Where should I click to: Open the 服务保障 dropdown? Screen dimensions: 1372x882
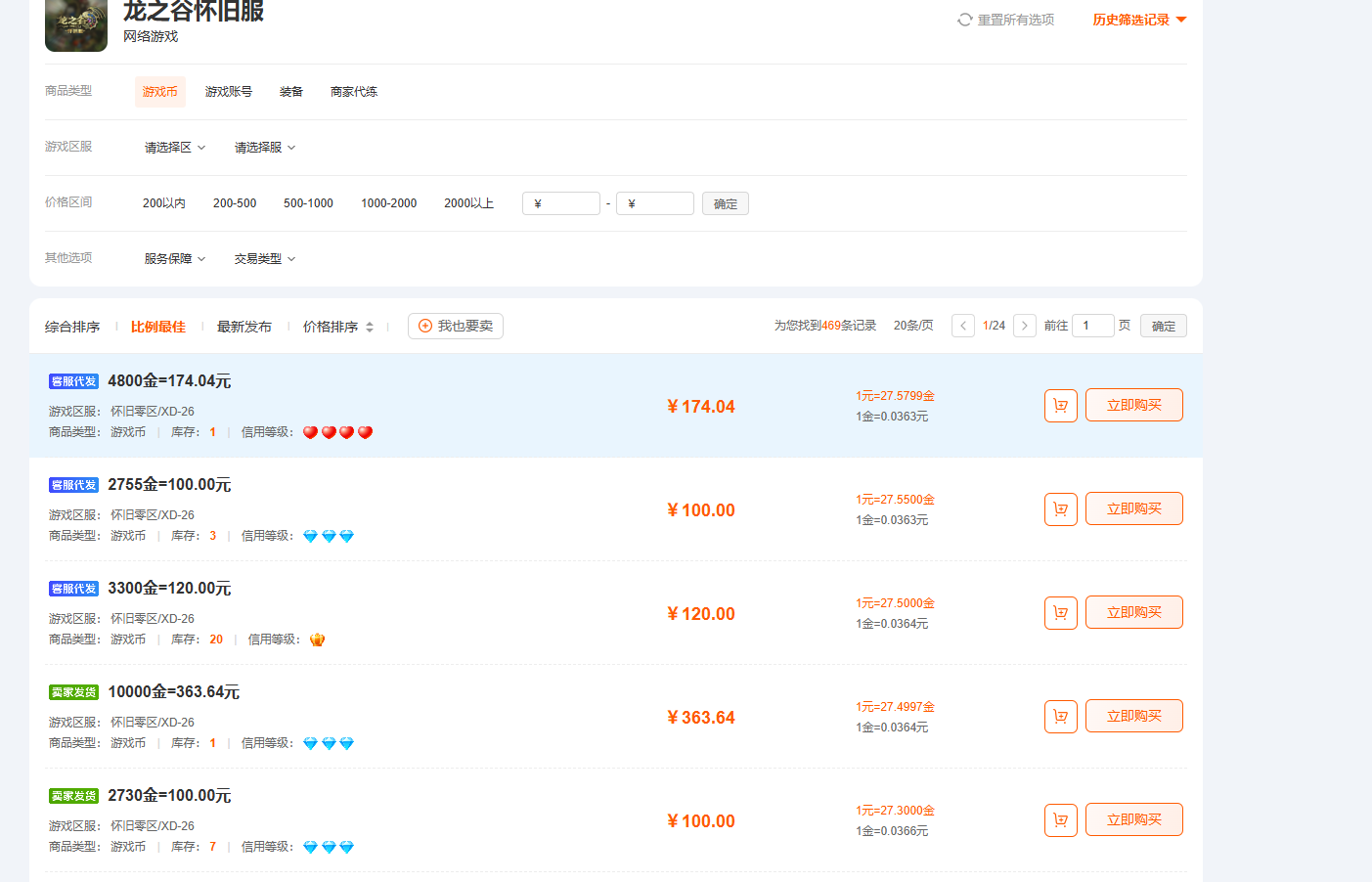tap(175, 259)
